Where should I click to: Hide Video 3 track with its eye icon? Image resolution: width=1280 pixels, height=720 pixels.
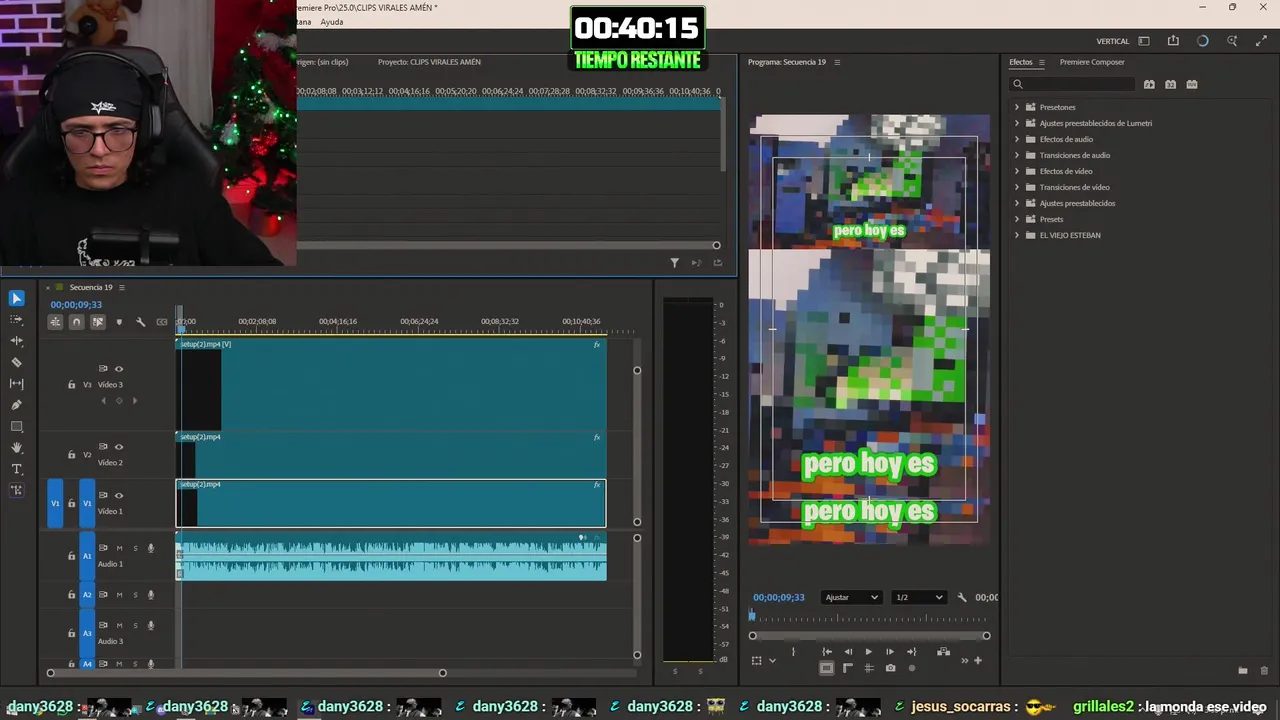tap(119, 369)
